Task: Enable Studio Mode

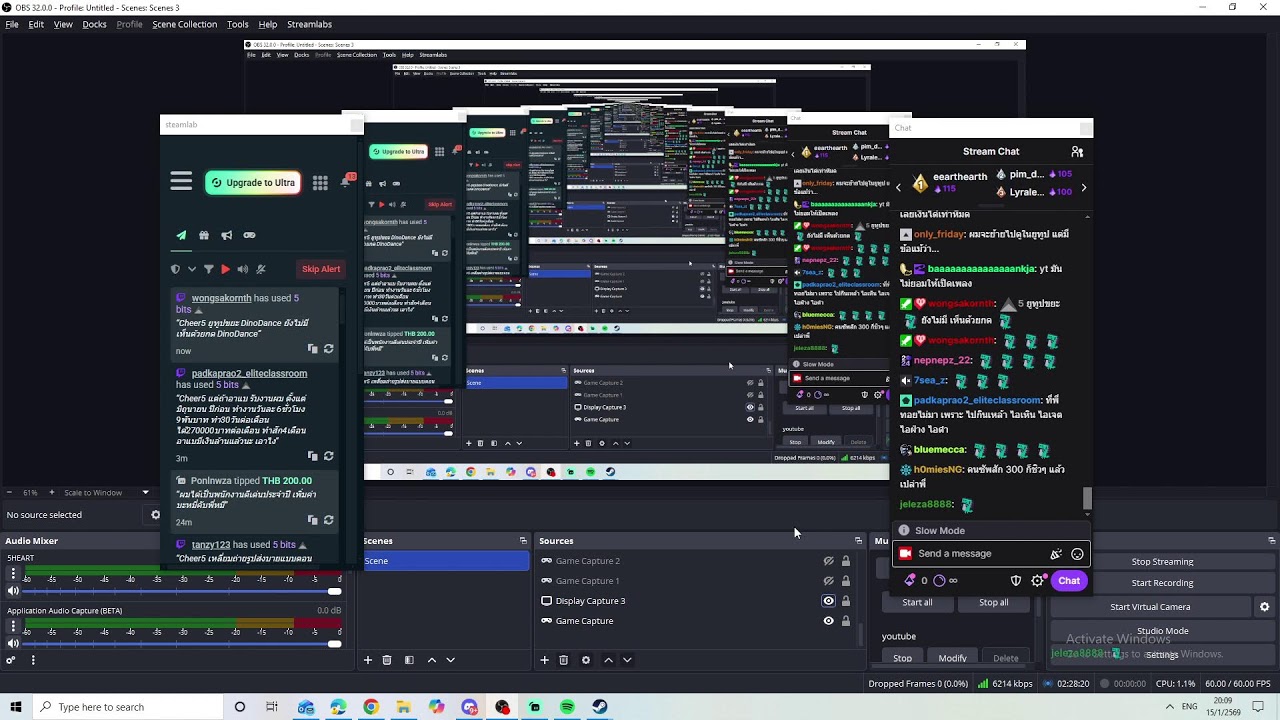Action: pos(1162,631)
